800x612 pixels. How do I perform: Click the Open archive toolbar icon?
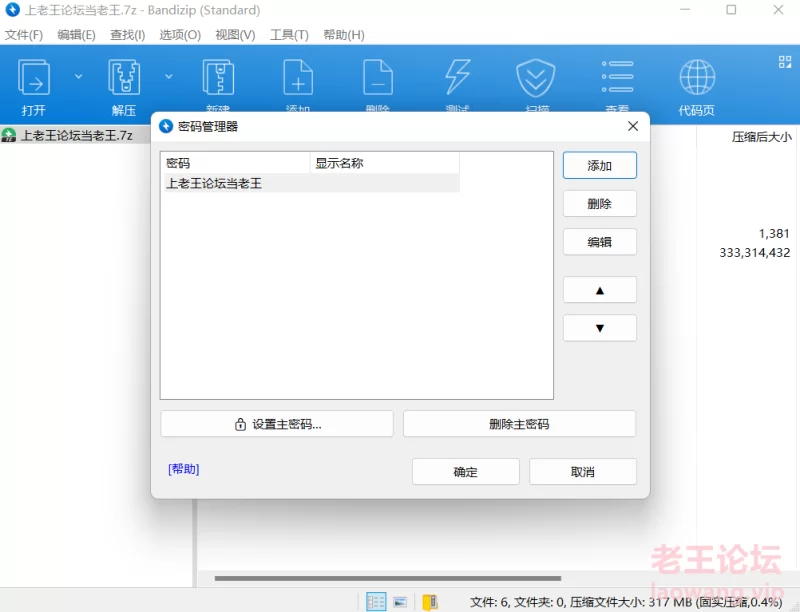pyautogui.click(x=34, y=77)
